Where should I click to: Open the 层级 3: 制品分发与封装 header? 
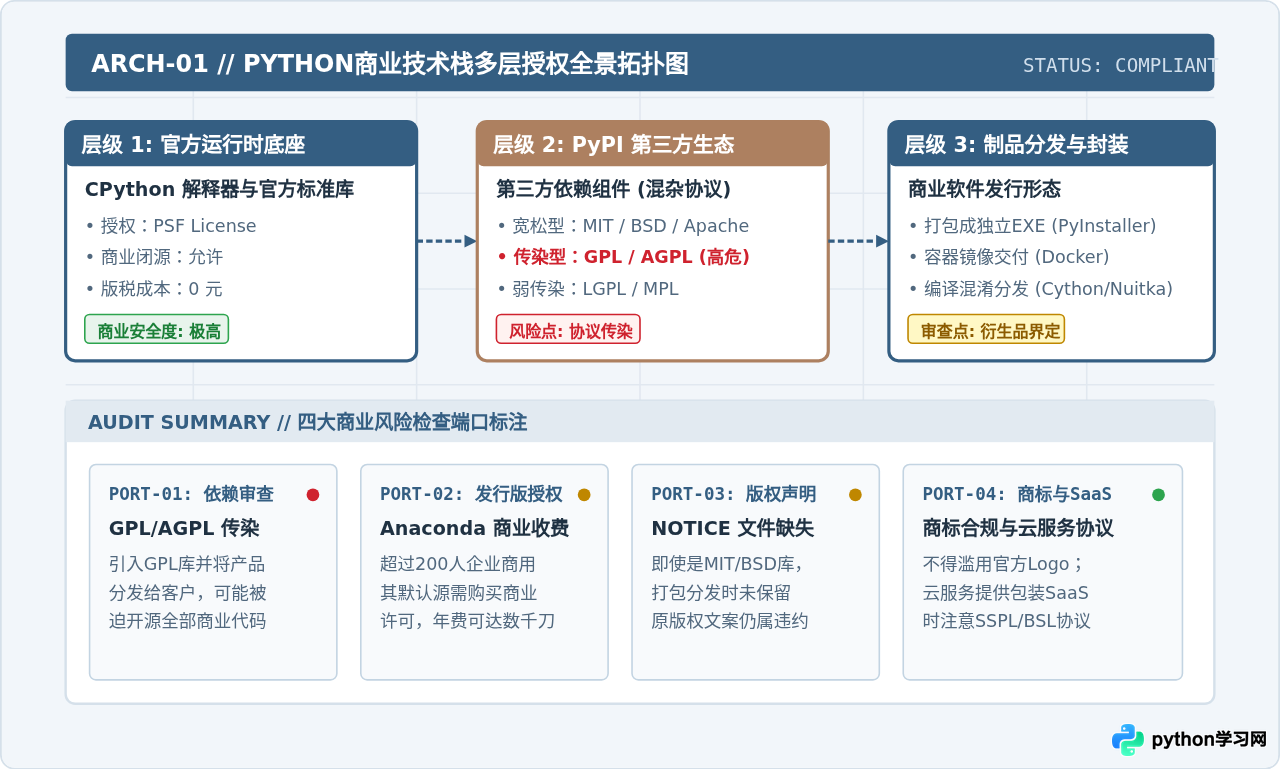point(1051,144)
